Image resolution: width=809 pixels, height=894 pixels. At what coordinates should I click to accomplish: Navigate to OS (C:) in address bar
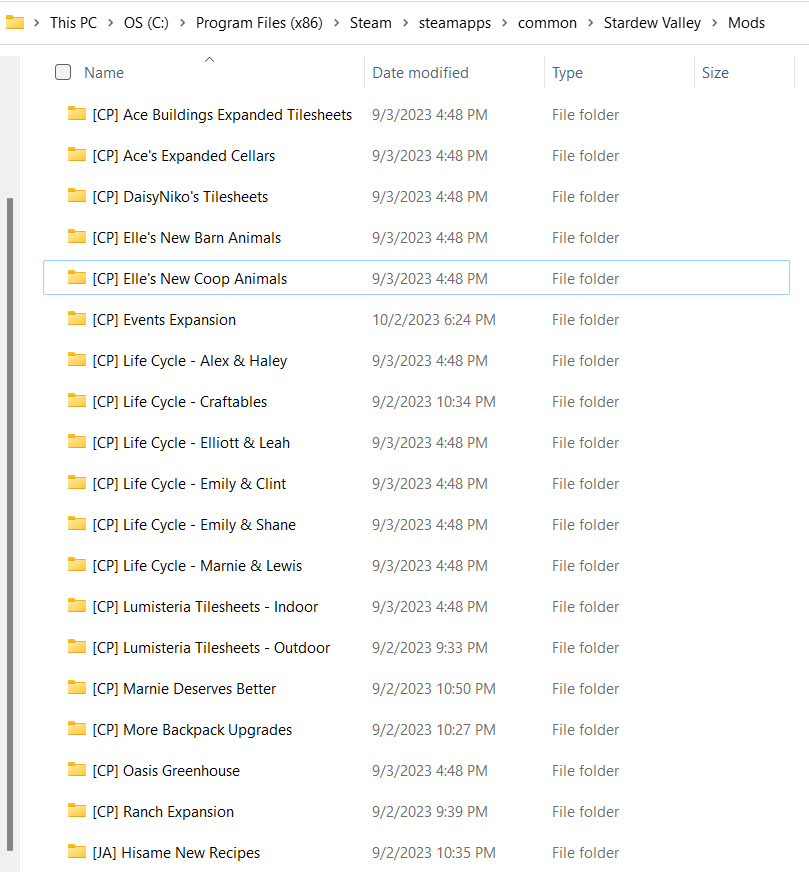(x=147, y=23)
